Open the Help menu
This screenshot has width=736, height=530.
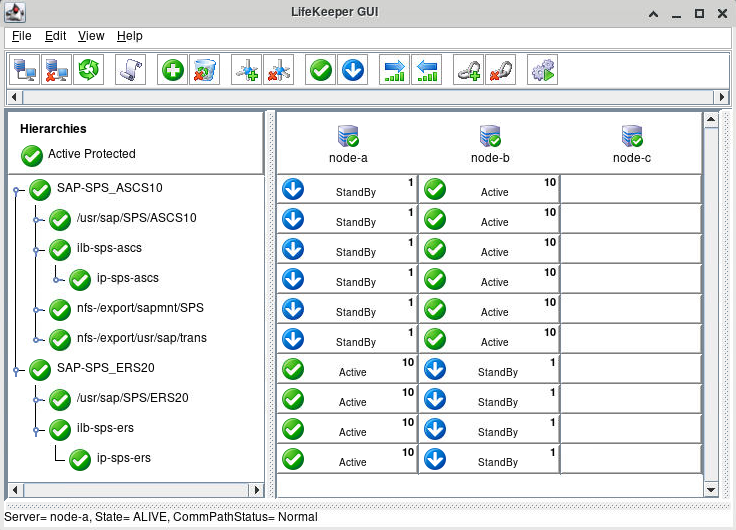coord(130,36)
